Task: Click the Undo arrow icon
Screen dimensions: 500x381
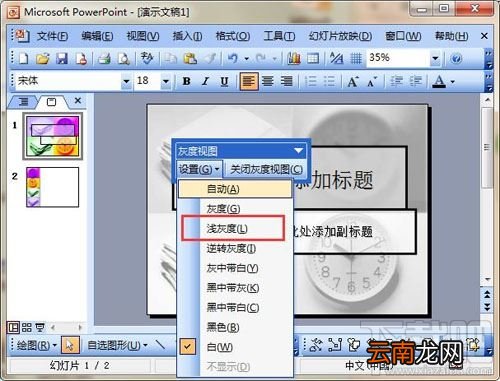Action: (x=233, y=59)
